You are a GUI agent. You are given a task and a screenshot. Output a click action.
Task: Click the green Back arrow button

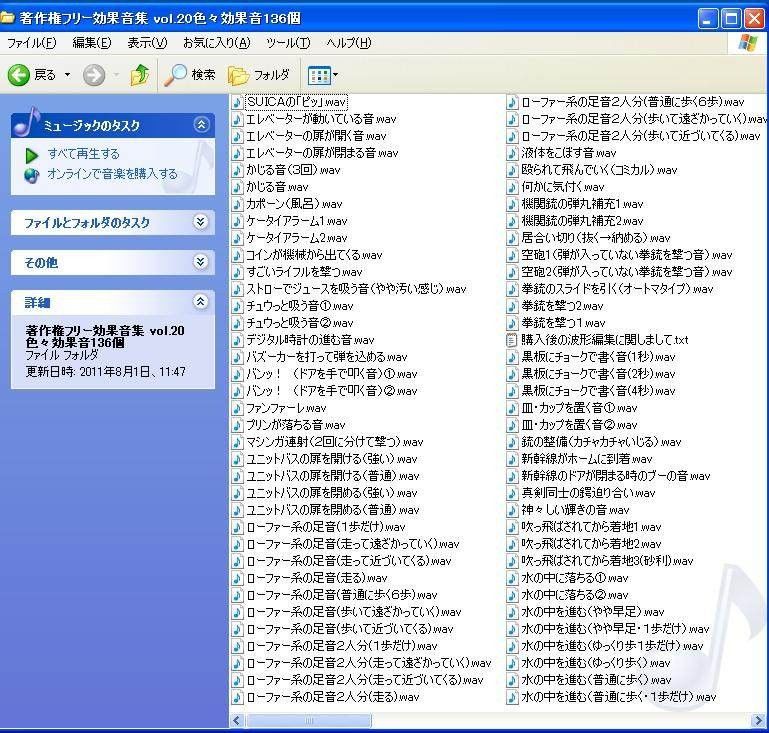[19, 75]
